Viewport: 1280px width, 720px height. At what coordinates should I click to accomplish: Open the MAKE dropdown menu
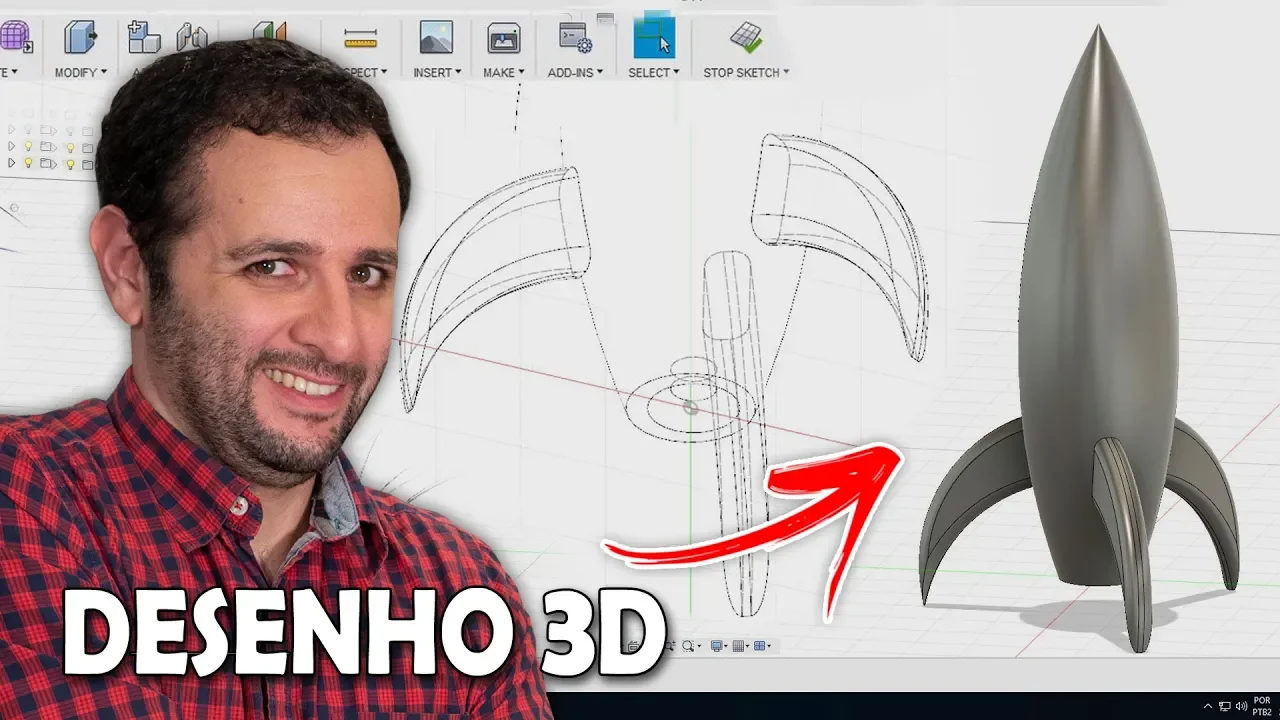point(503,73)
